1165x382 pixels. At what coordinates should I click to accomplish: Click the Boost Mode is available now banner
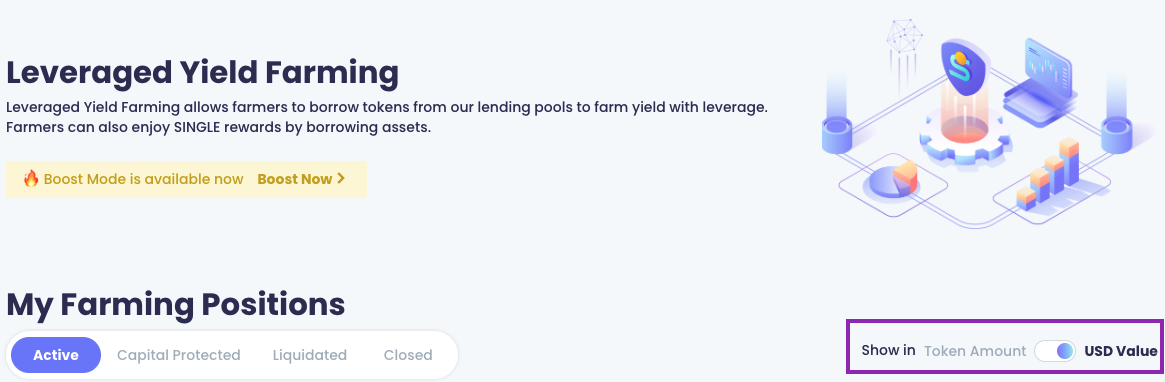[x=186, y=179]
